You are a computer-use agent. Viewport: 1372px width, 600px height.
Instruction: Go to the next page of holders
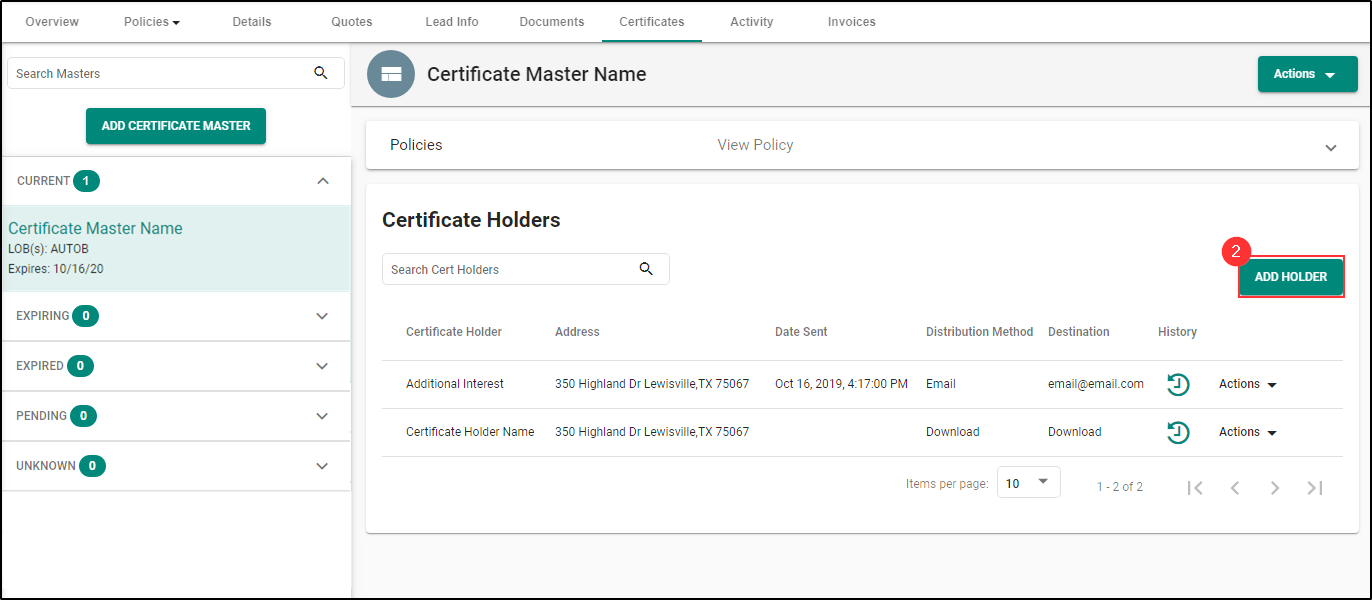click(1275, 487)
